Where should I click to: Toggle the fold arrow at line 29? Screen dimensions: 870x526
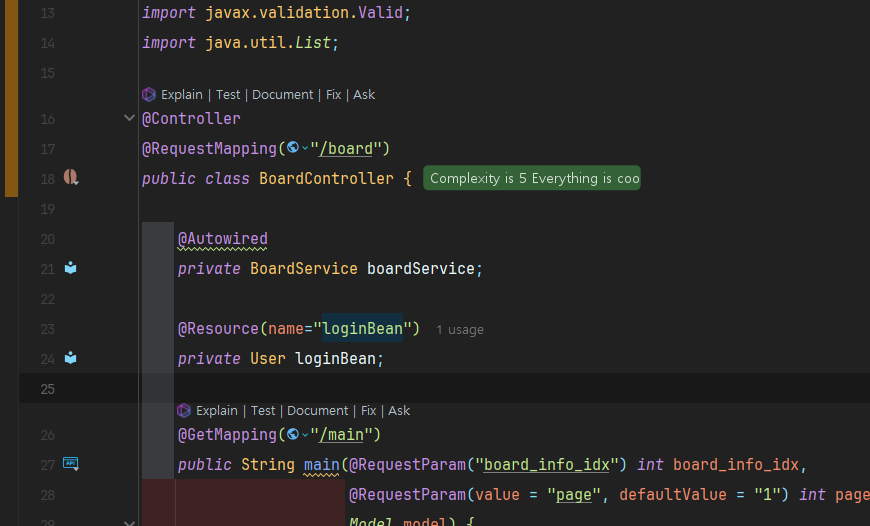[x=129, y=522]
